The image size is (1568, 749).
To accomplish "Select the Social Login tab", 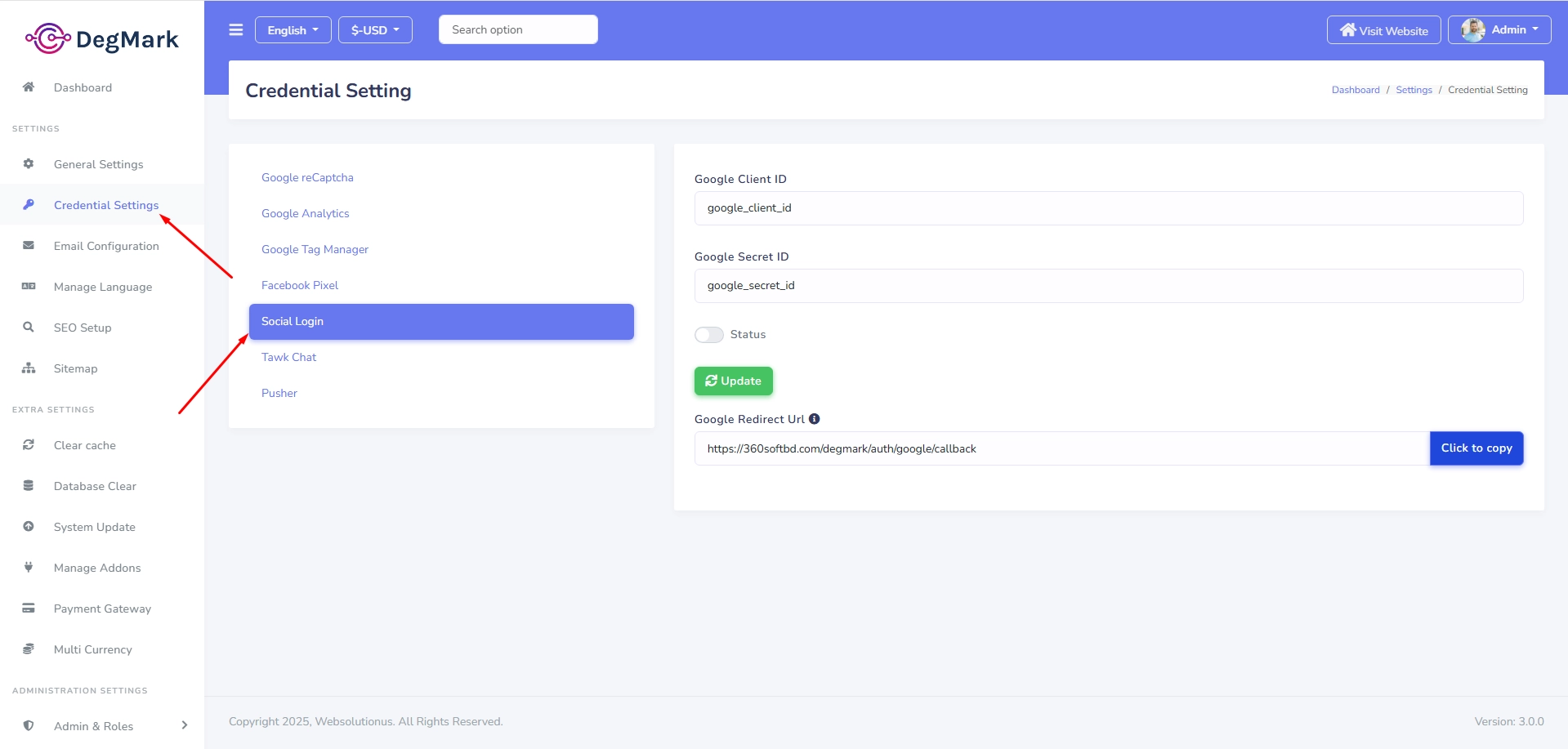I will coord(441,322).
